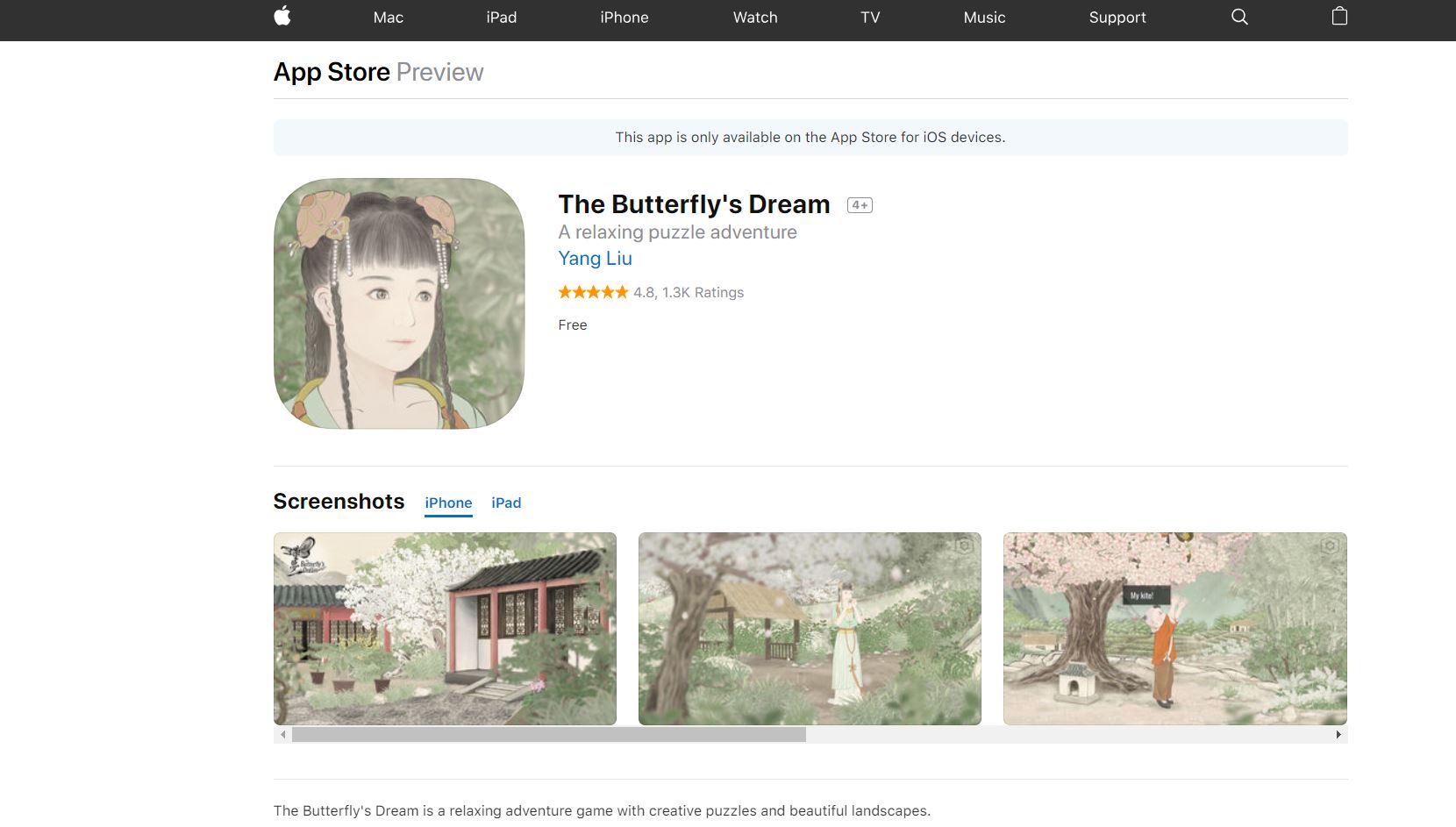Open the iPhone navigation menu item
The width and height of the screenshot is (1456, 827).
tap(625, 18)
